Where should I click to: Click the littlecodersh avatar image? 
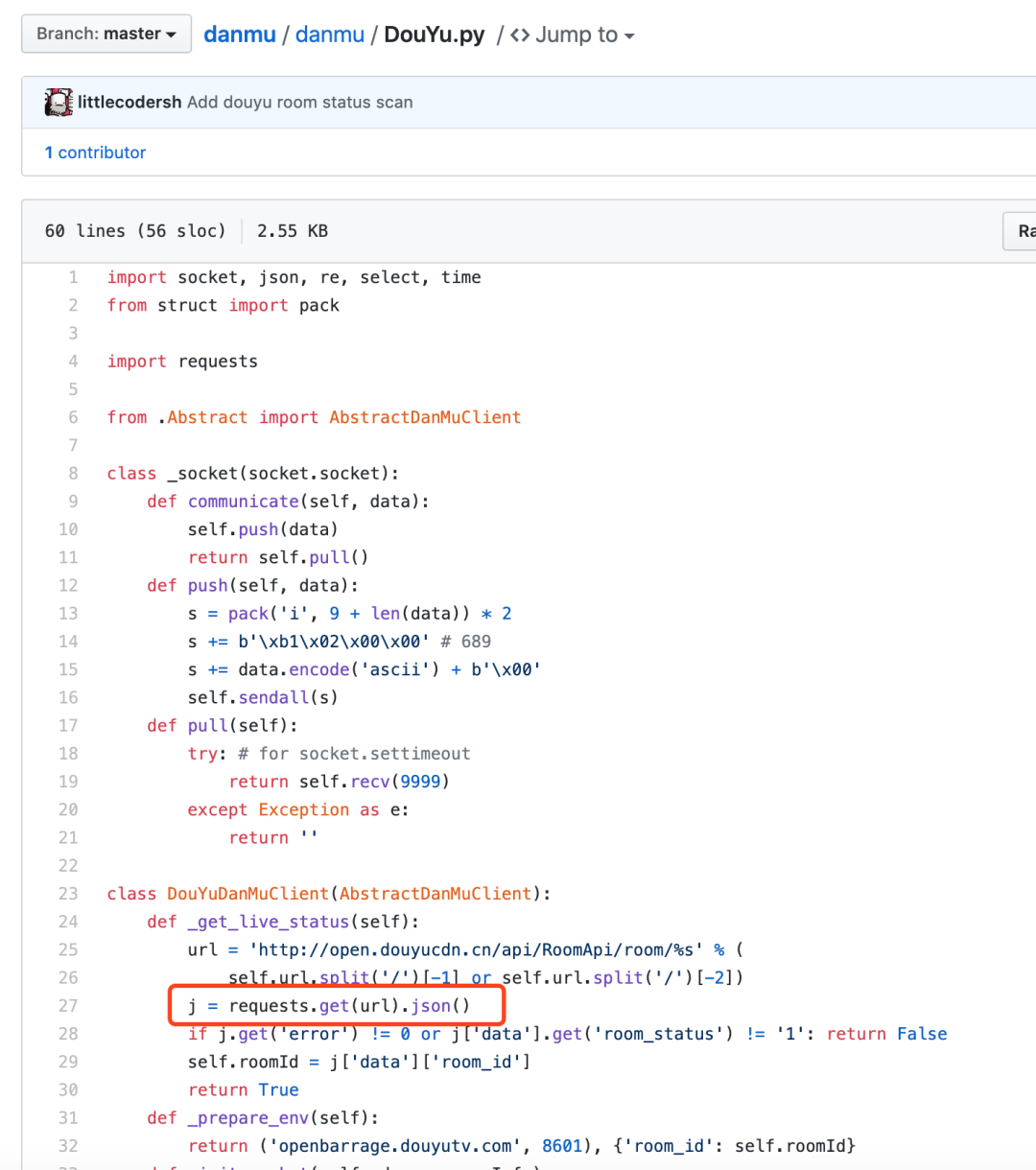[59, 103]
